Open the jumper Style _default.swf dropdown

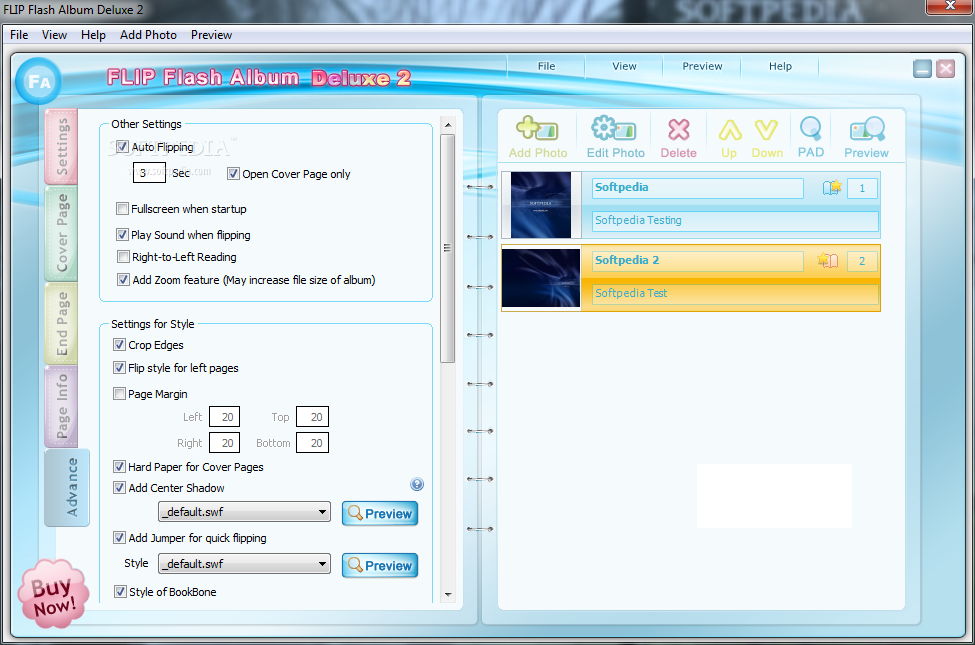coord(244,564)
